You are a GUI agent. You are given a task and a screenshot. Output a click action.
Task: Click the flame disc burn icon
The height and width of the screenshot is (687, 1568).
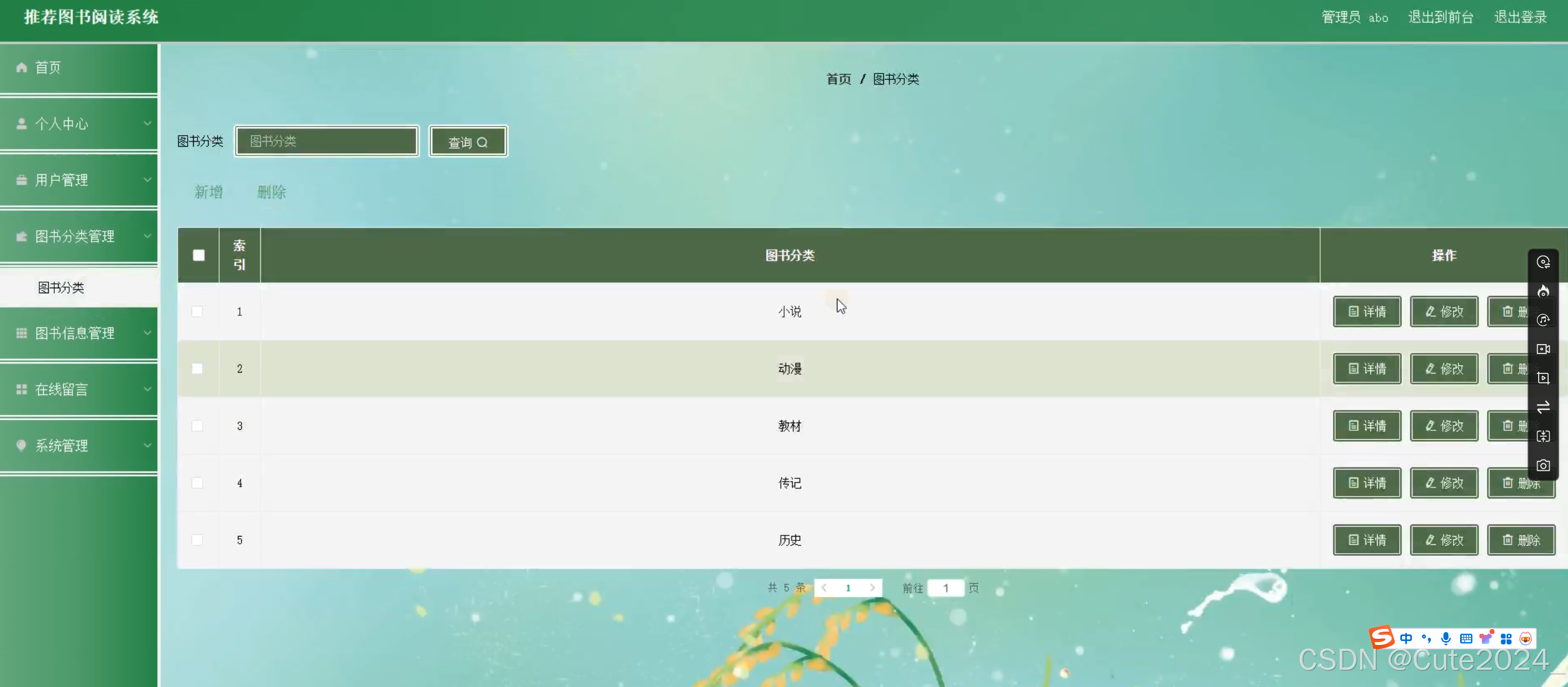point(1543,292)
